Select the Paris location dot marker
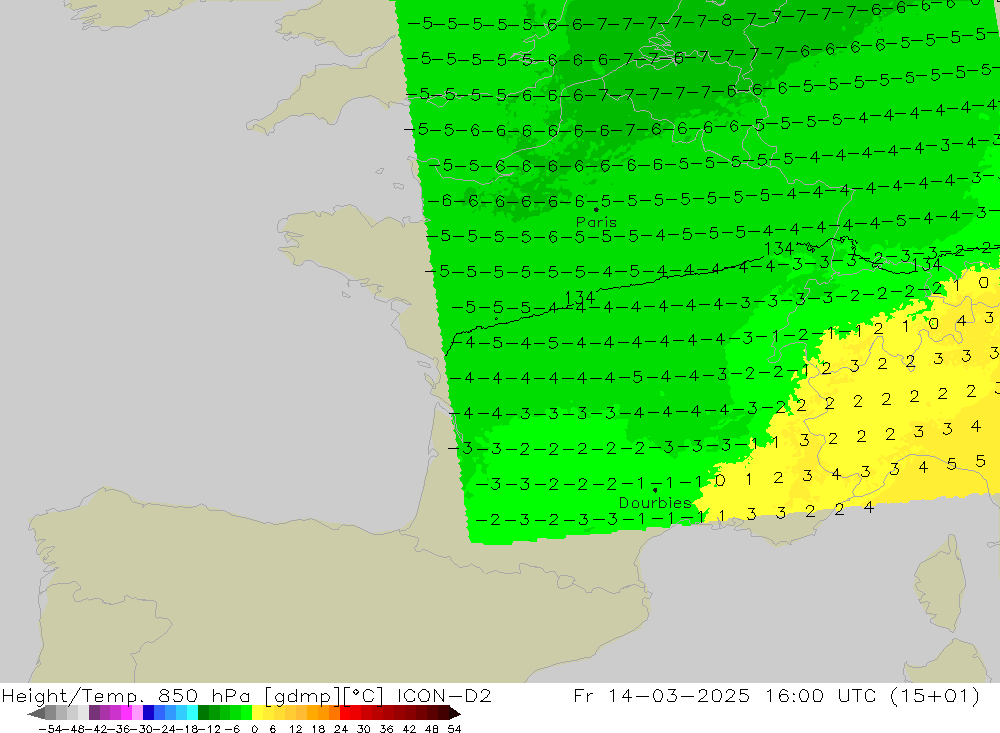 tap(596, 209)
